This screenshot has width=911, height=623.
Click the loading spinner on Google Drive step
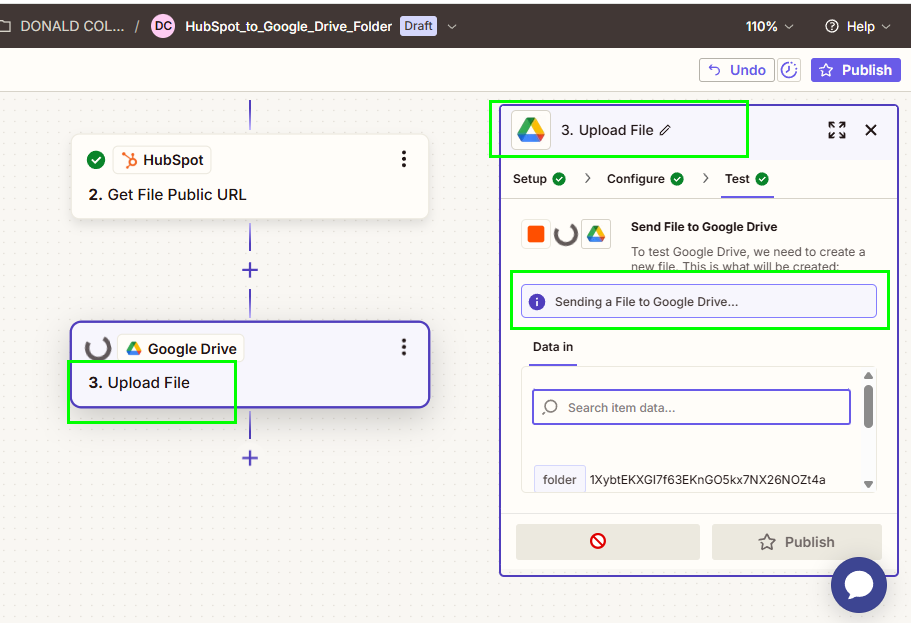point(98,348)
